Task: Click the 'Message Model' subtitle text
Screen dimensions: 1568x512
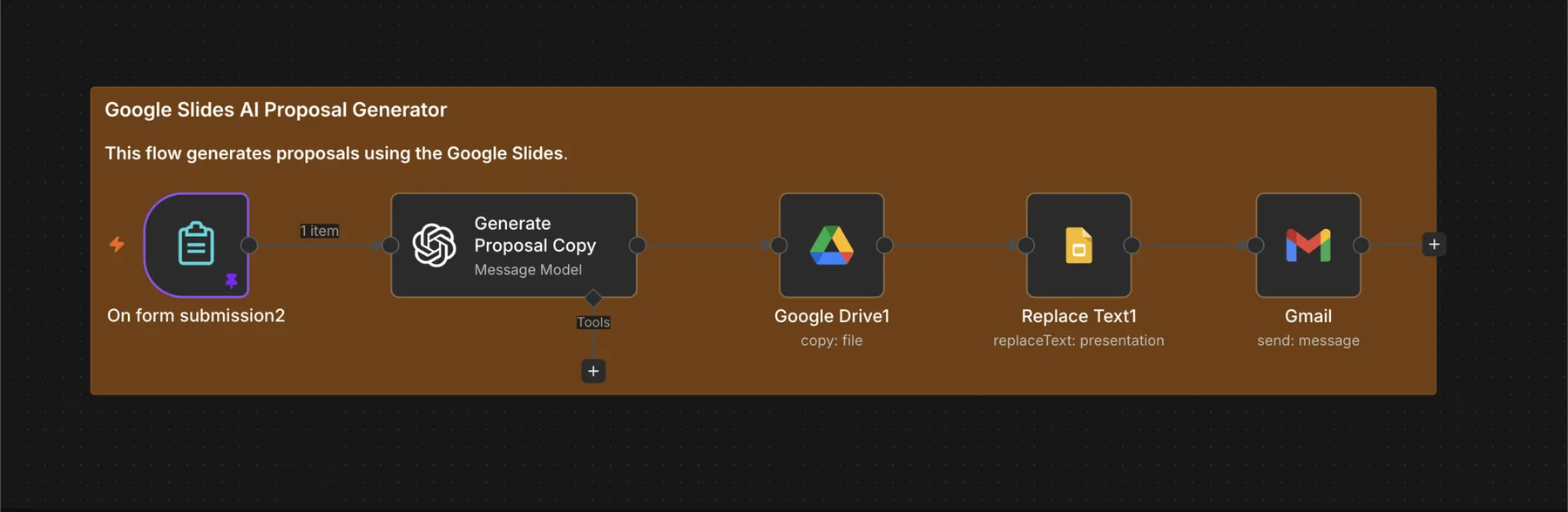Action: tap(528, 270)
